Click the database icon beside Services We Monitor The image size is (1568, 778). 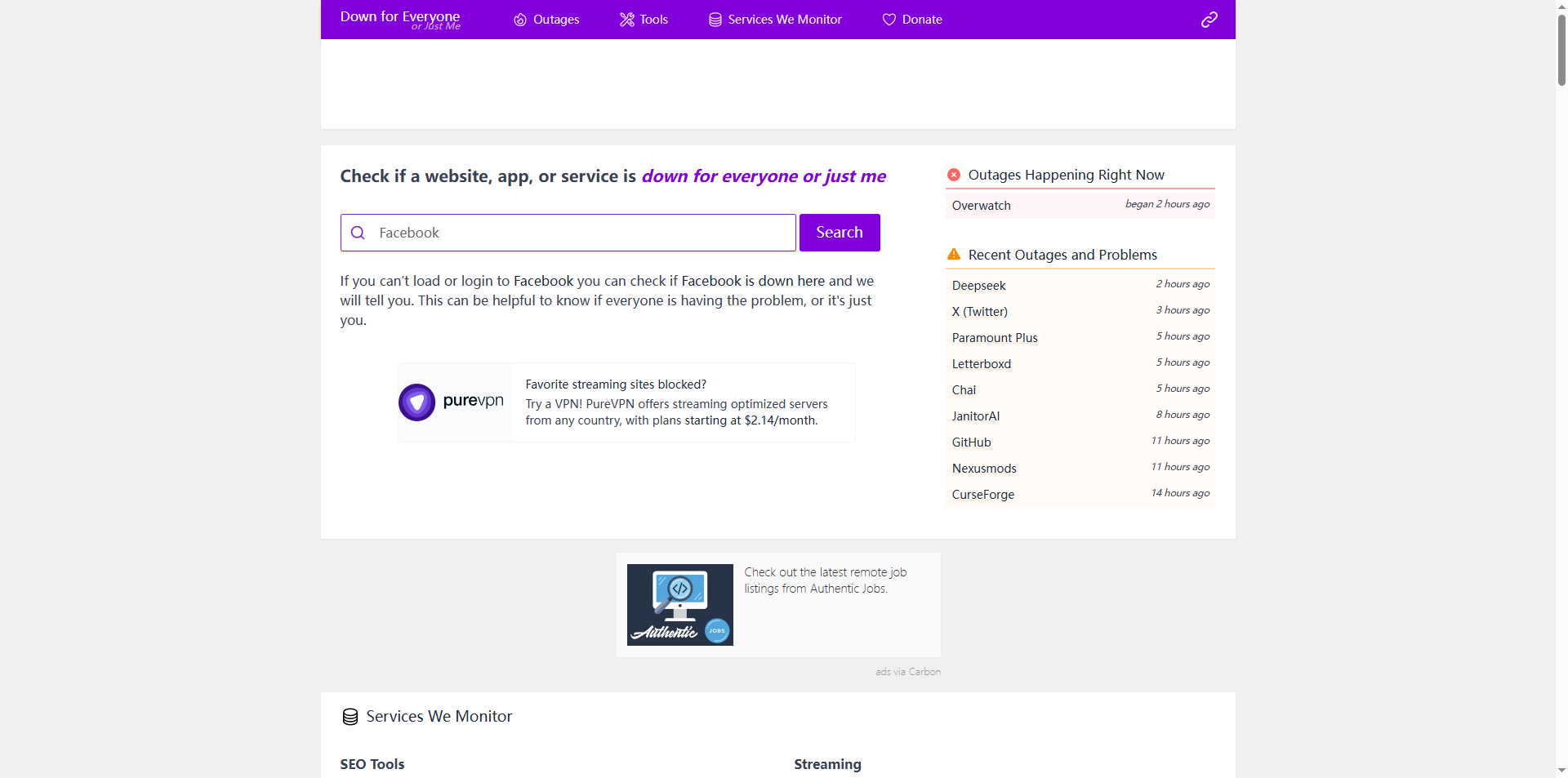pos(715,20)
